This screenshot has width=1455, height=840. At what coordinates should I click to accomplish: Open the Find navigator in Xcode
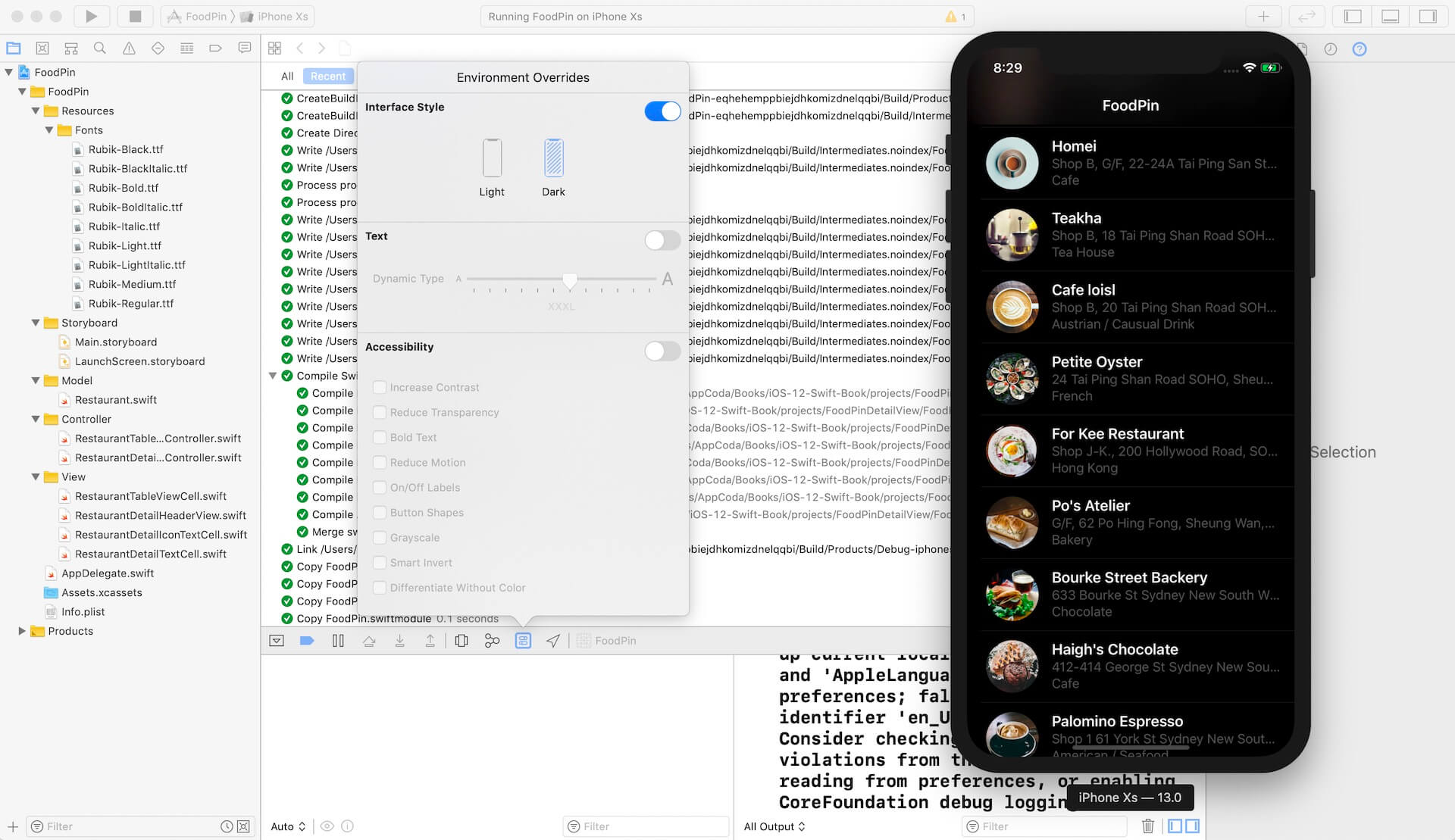[x=100, y=48]
